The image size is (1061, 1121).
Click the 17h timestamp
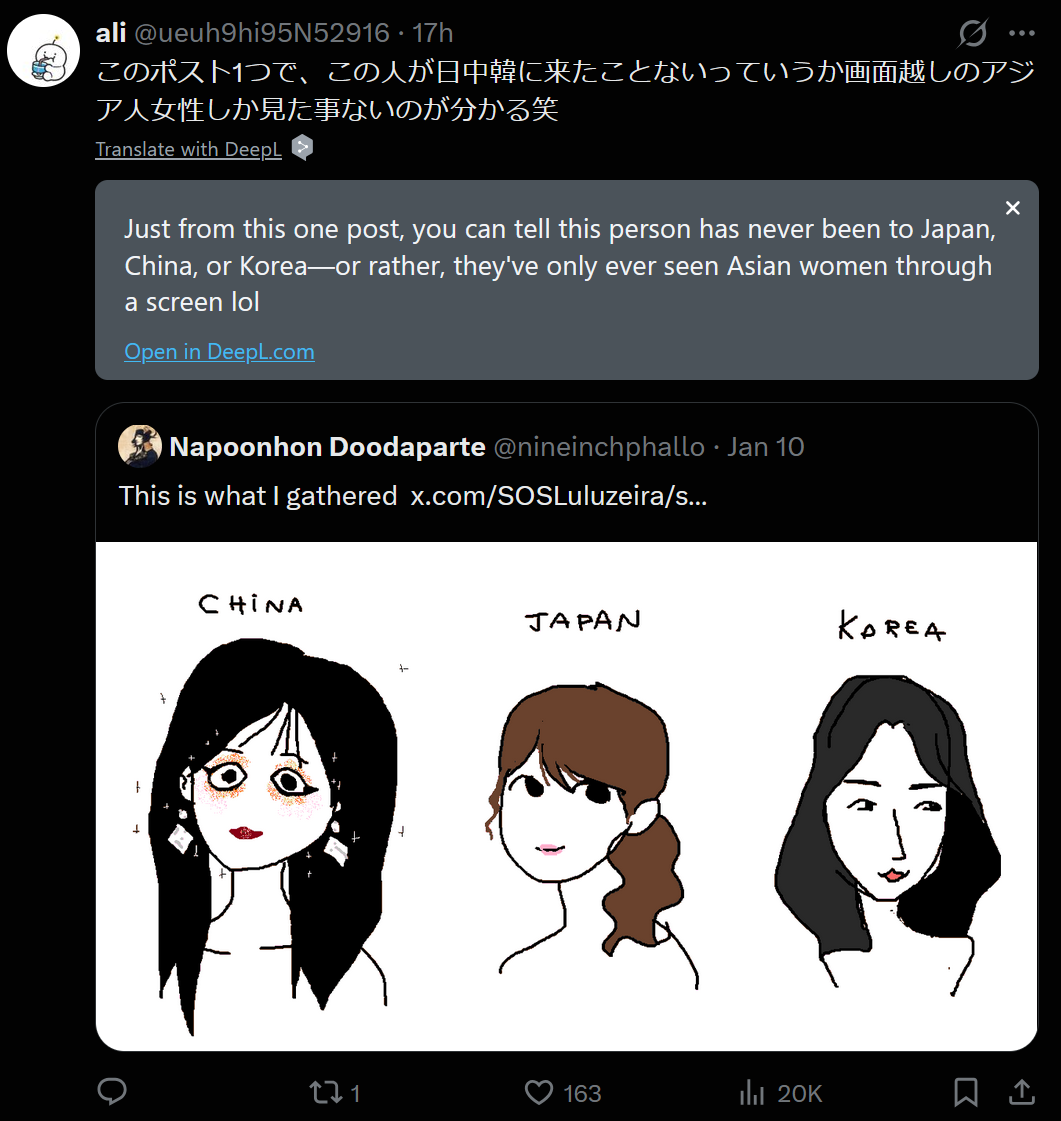(x=433, y=33)
